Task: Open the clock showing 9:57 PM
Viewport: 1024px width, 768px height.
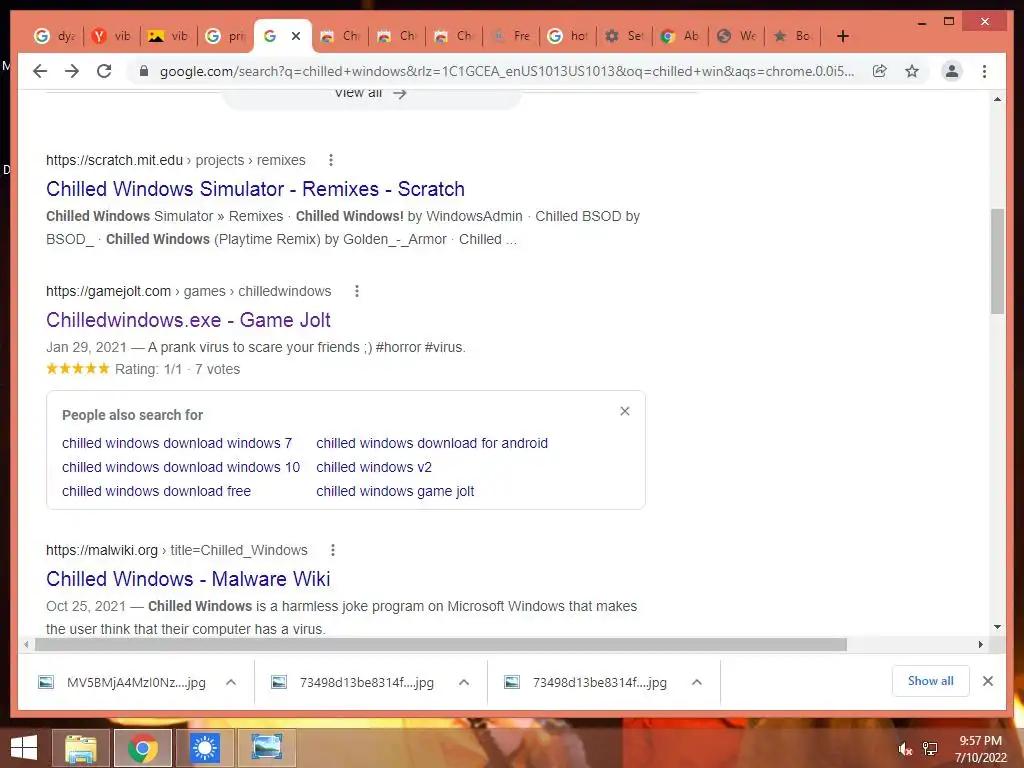Action: pyautogui.click(x=980, y=749)
